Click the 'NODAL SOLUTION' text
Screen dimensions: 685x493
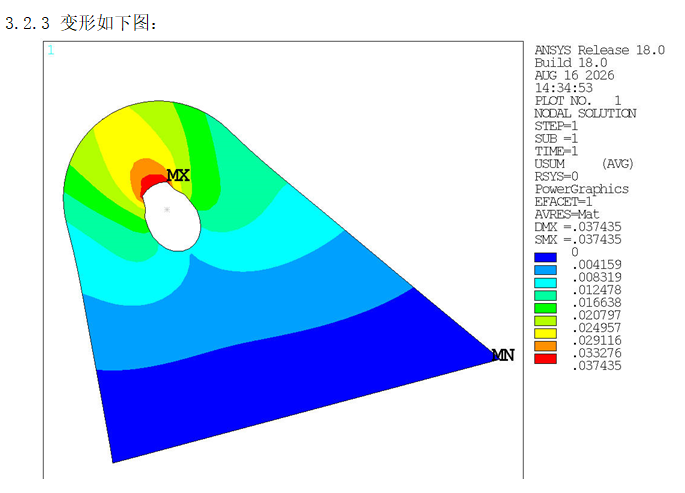tap(585, 113)
